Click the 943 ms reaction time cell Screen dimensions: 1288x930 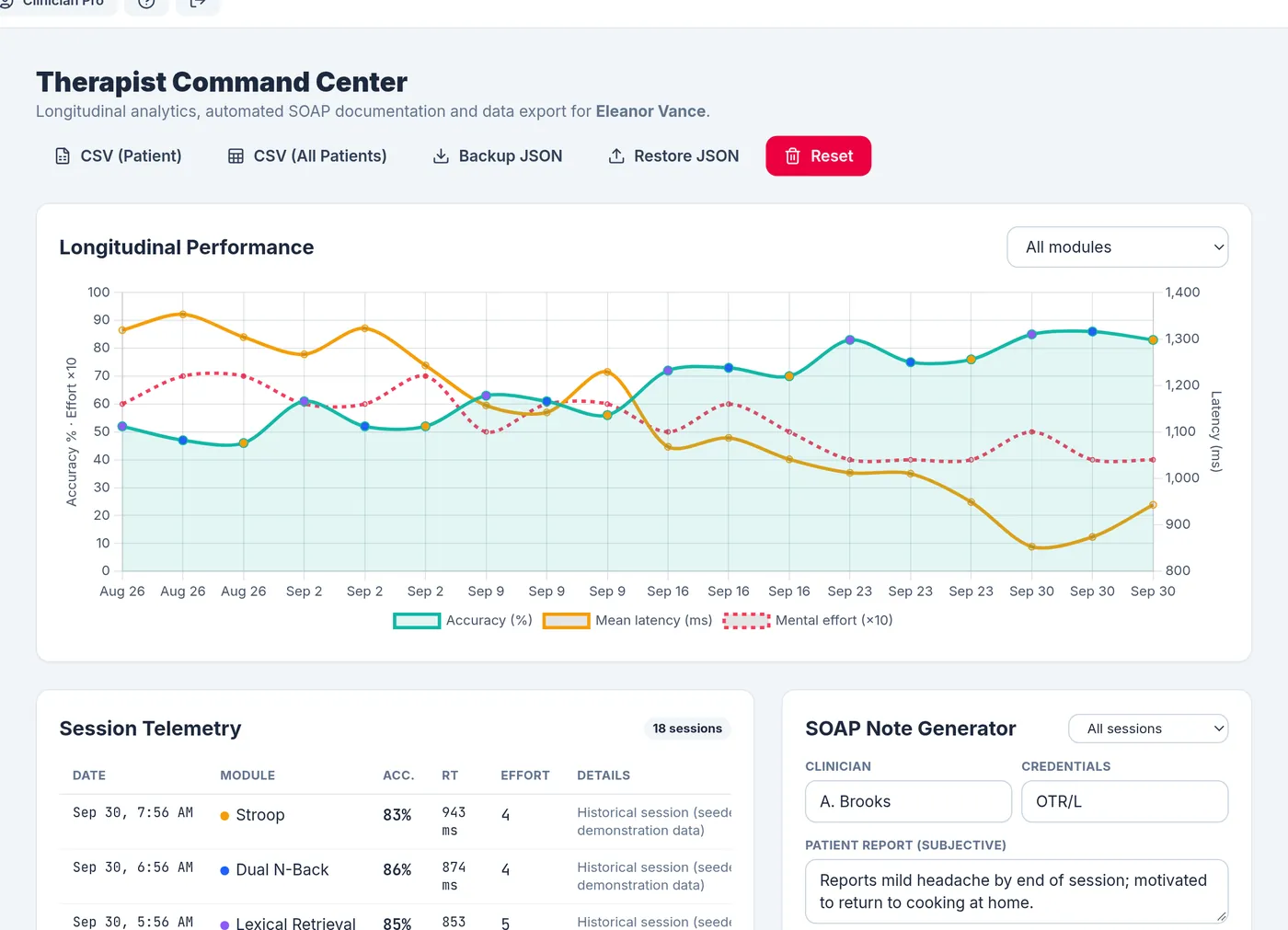454,821
